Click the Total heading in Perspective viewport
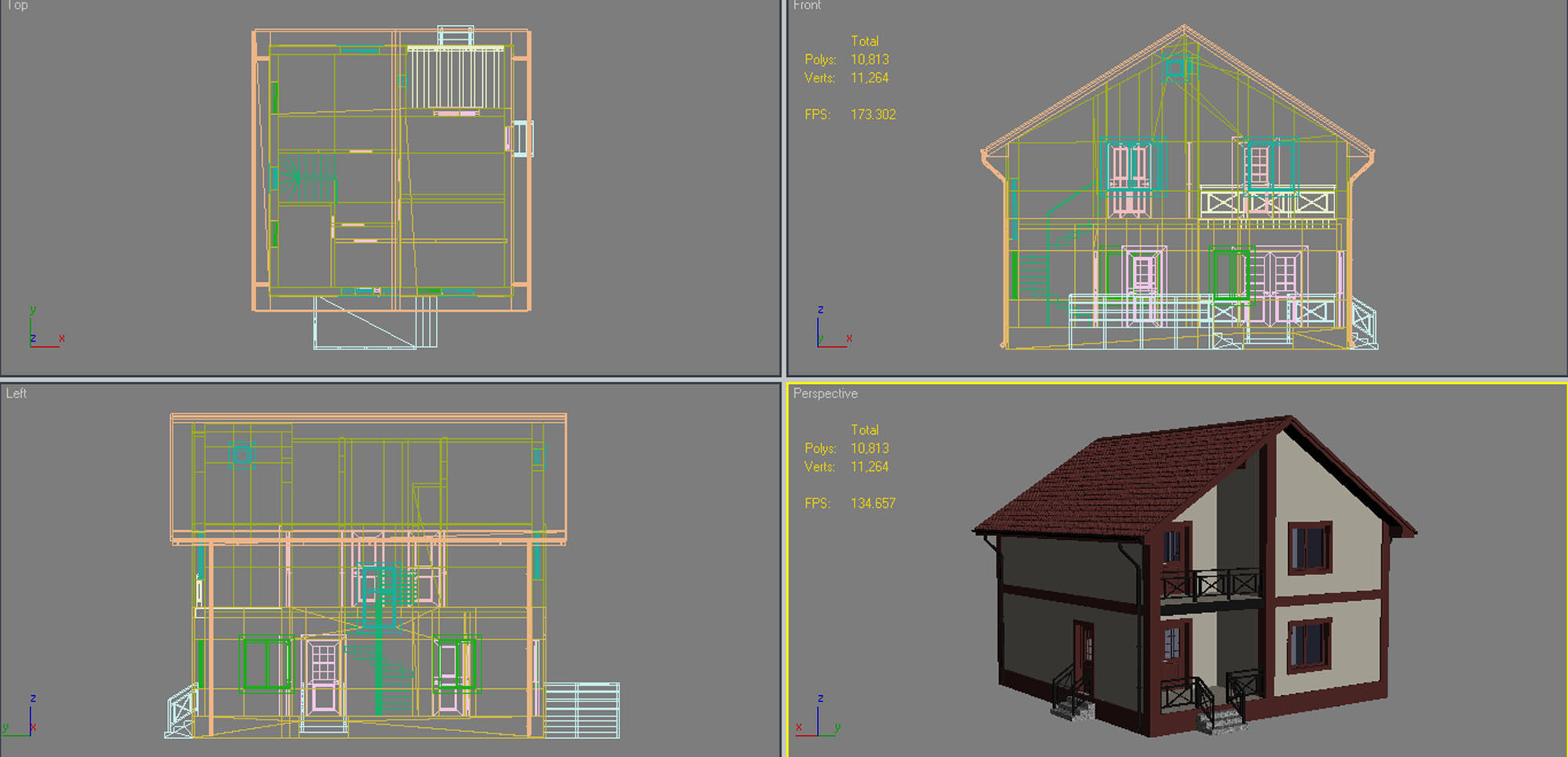 point(865,429)
